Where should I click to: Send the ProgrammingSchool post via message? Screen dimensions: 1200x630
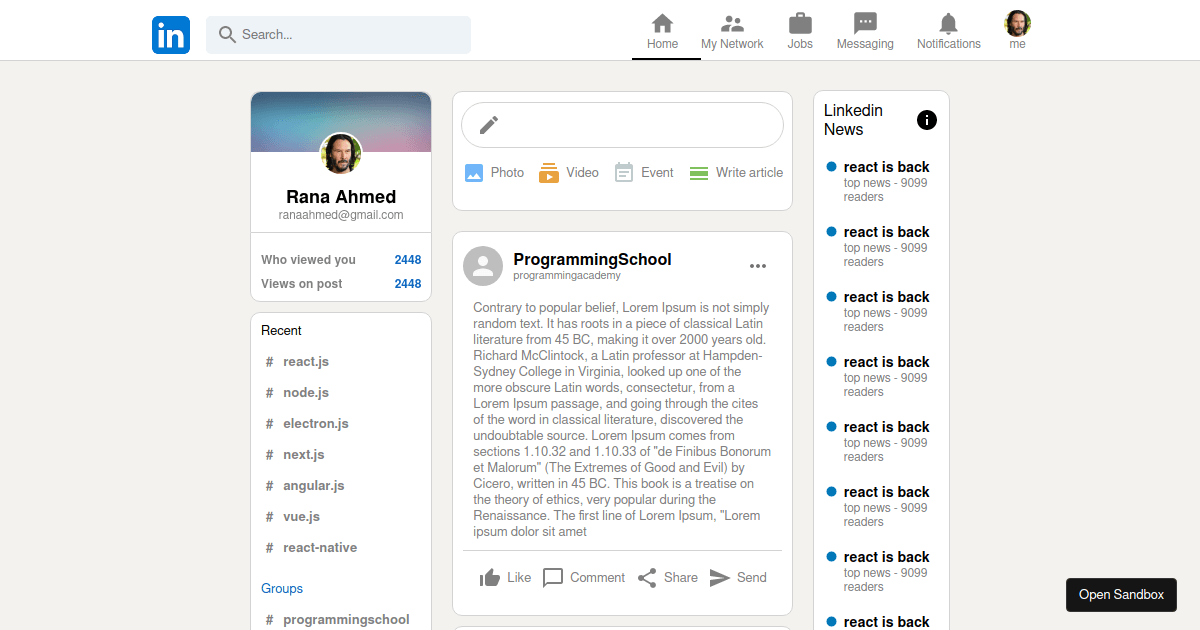[x=720, y=577]
